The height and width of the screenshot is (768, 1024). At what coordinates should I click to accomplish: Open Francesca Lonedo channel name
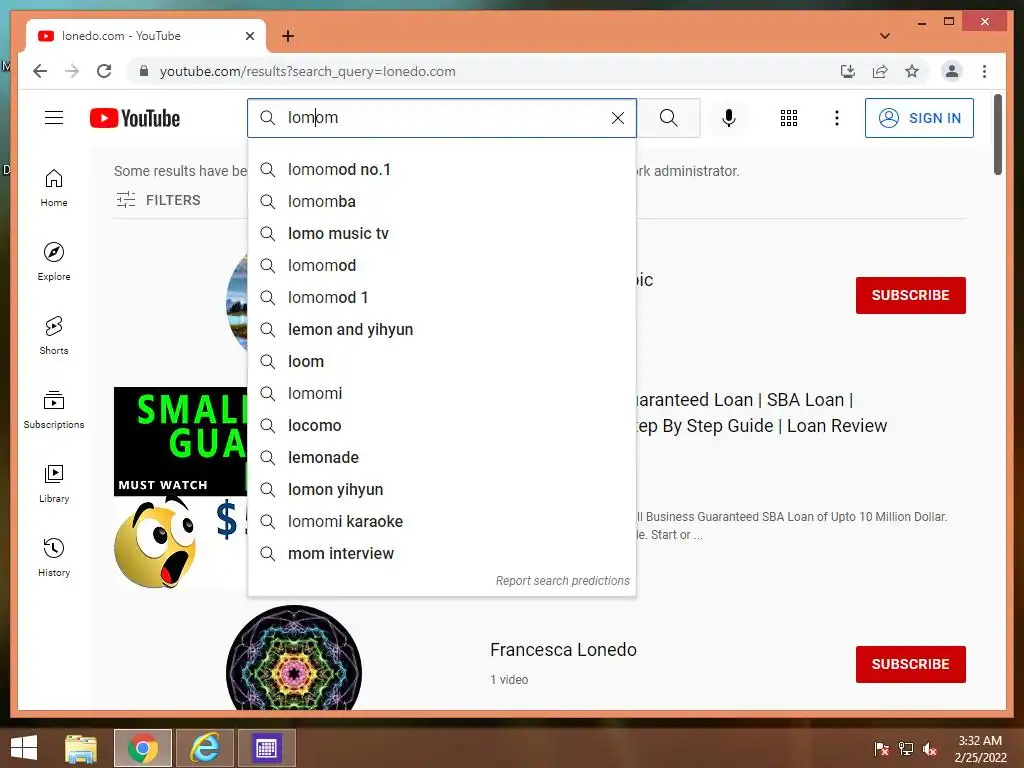(563, 650)
